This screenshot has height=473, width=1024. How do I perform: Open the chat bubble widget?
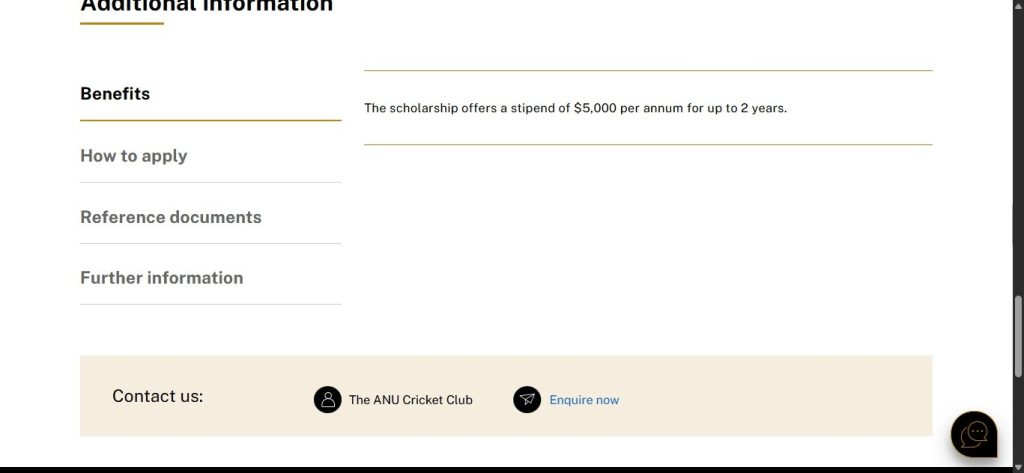tap(973, 435)
